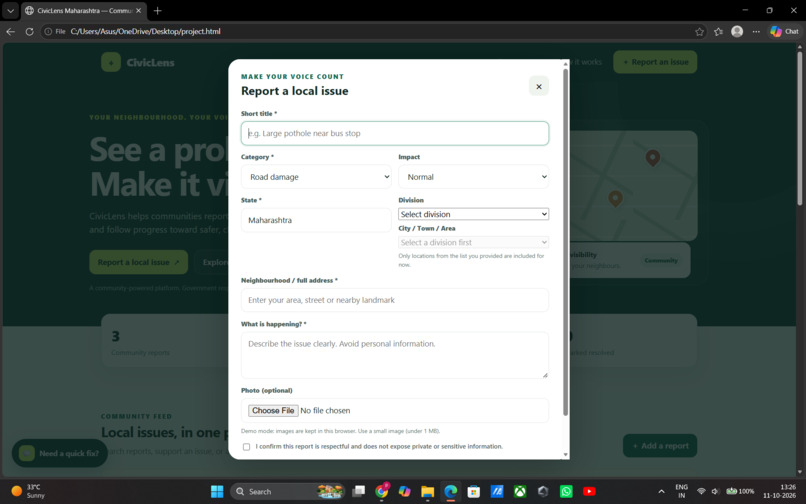Click the Short title input field
The width and height of the screenshot is (806, 504).
395,133
